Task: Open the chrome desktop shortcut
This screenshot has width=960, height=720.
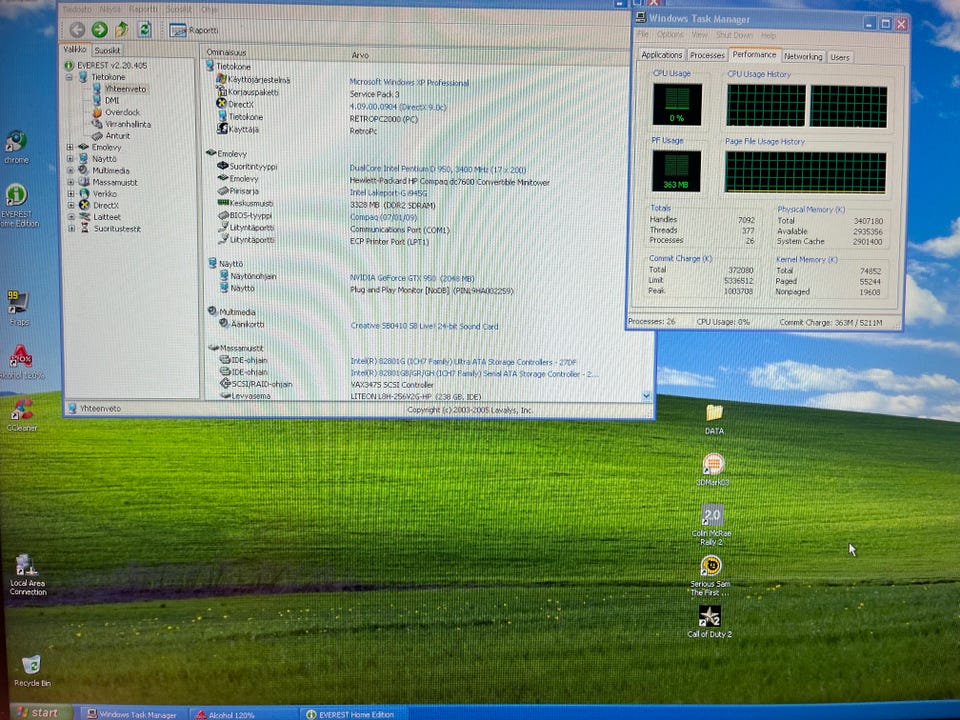Action: tap(17, 147)
